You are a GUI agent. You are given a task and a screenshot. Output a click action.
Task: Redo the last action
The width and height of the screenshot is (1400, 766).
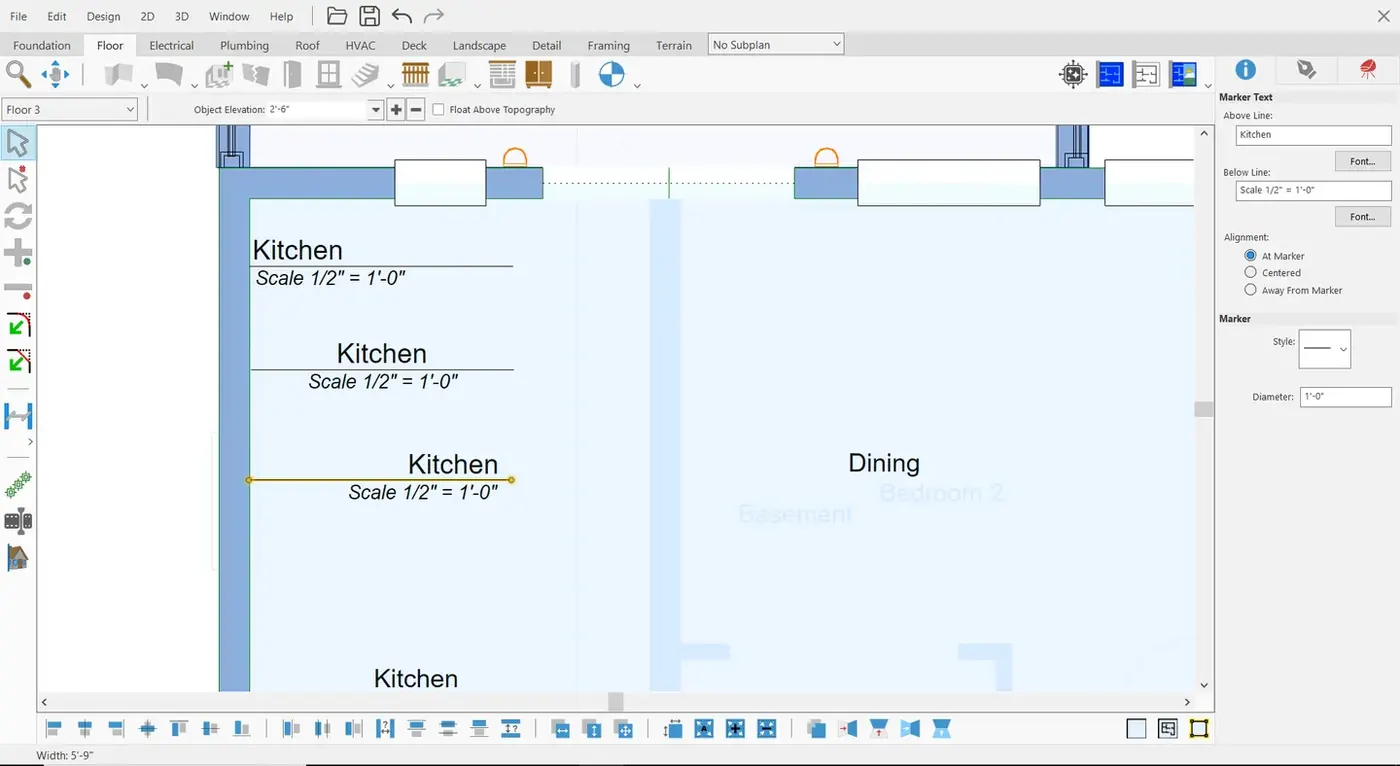pos(433,16)
